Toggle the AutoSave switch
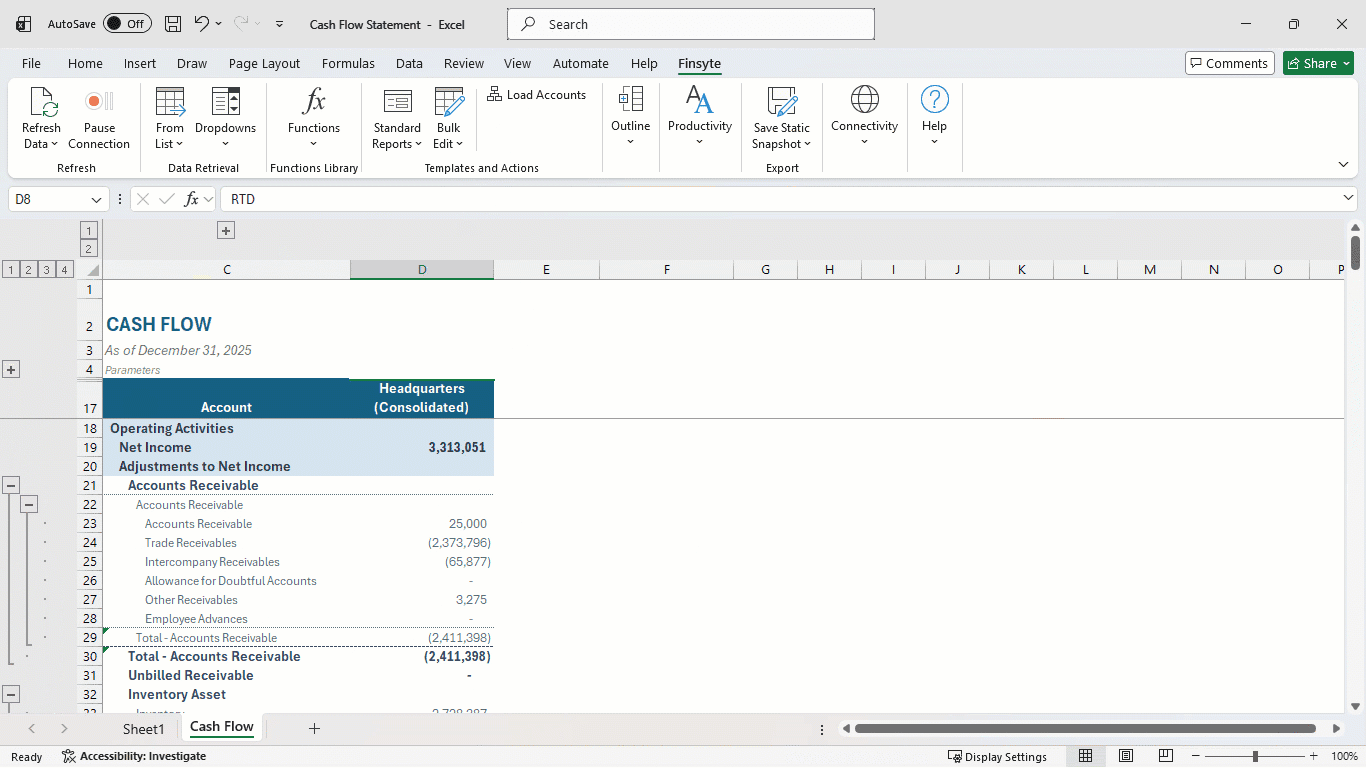 tap(127, 24)
